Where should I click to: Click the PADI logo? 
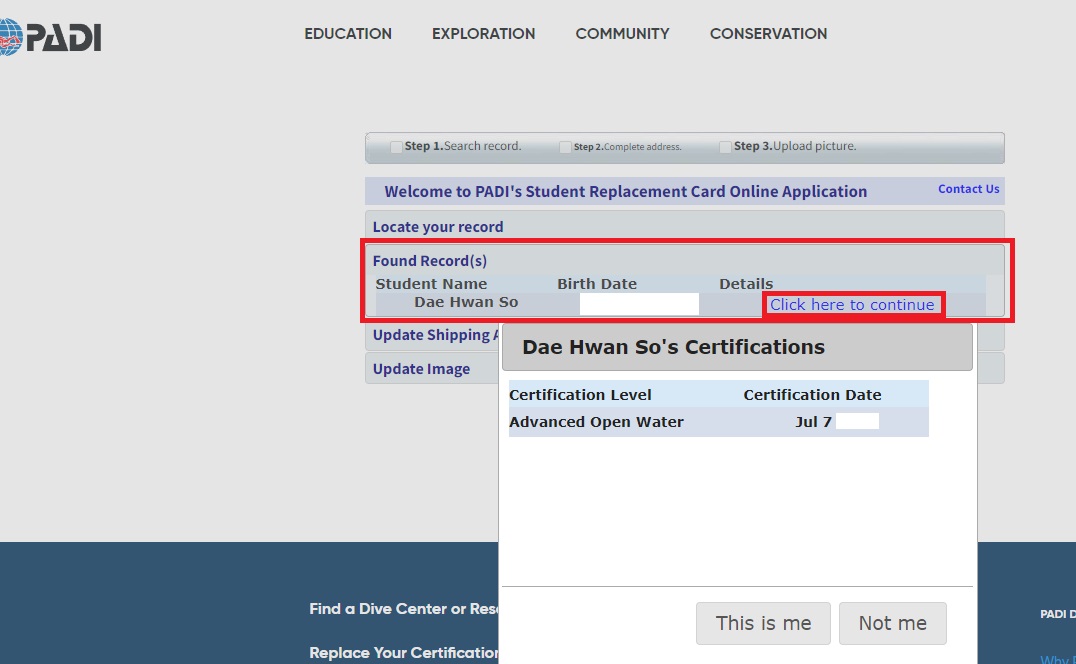click(49, 36)
